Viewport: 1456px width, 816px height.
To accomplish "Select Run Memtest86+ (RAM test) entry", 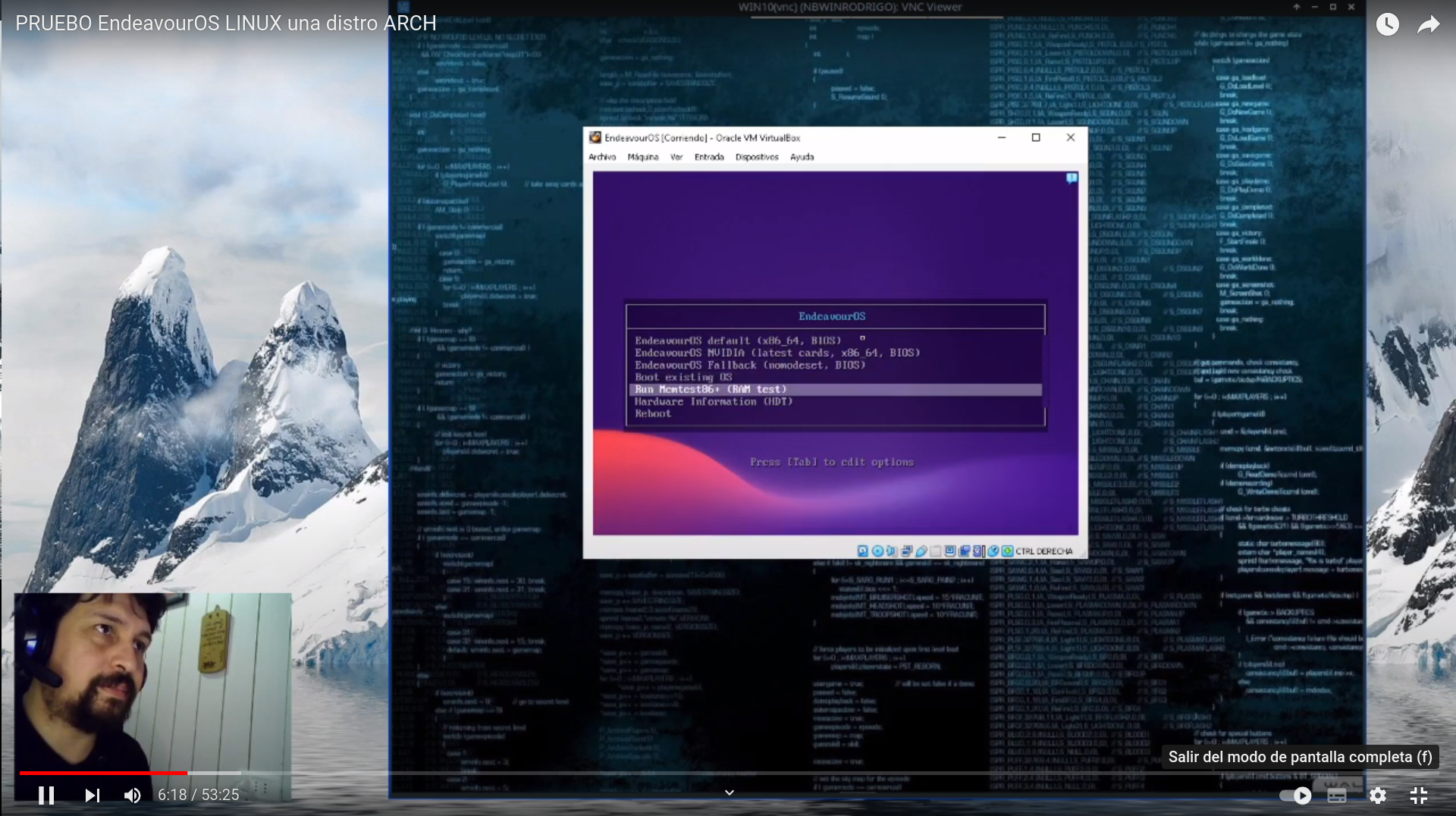I will [x=834, y=389].
